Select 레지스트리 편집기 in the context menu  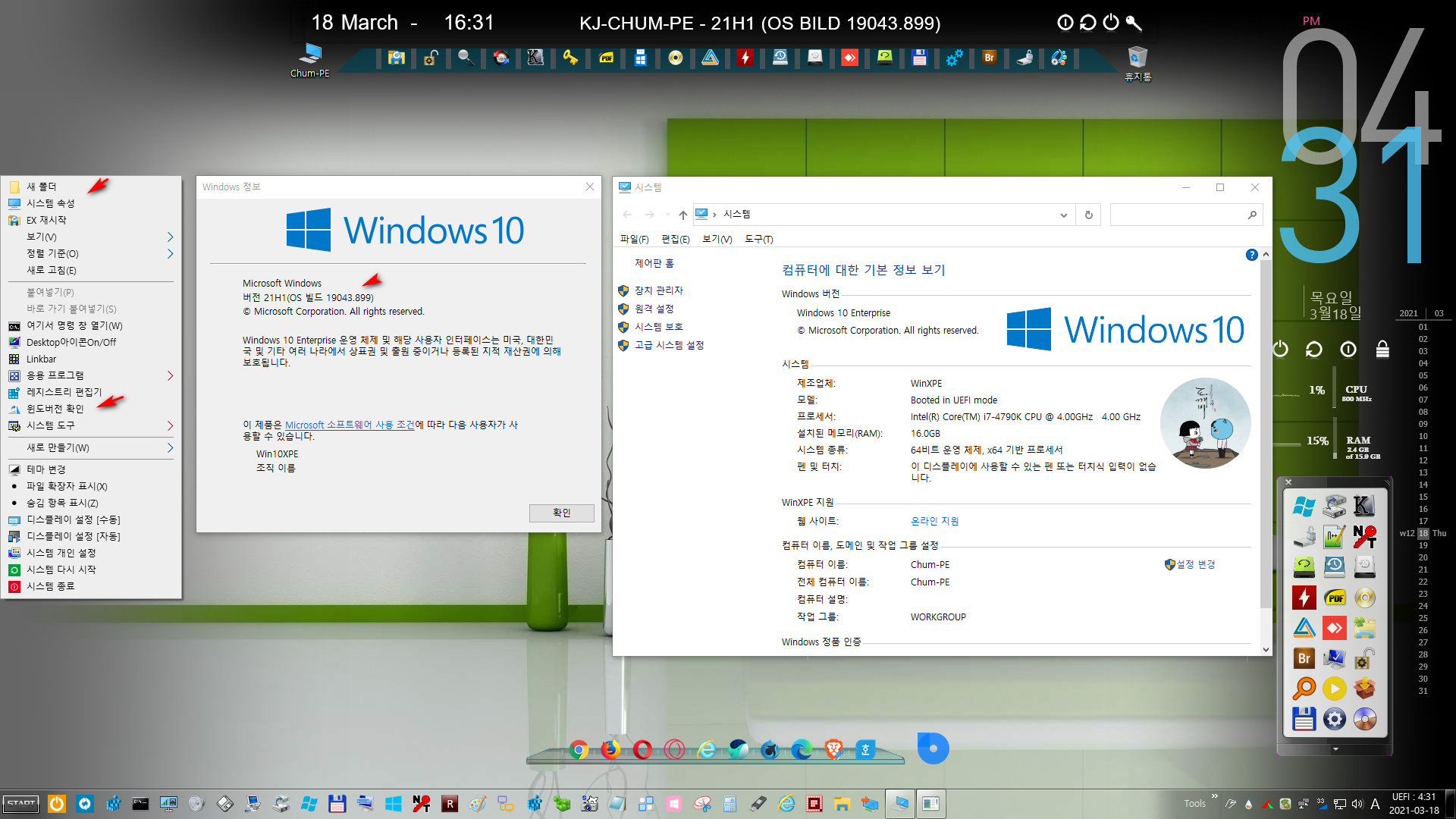pyautogui.click(x=91, y=392)
